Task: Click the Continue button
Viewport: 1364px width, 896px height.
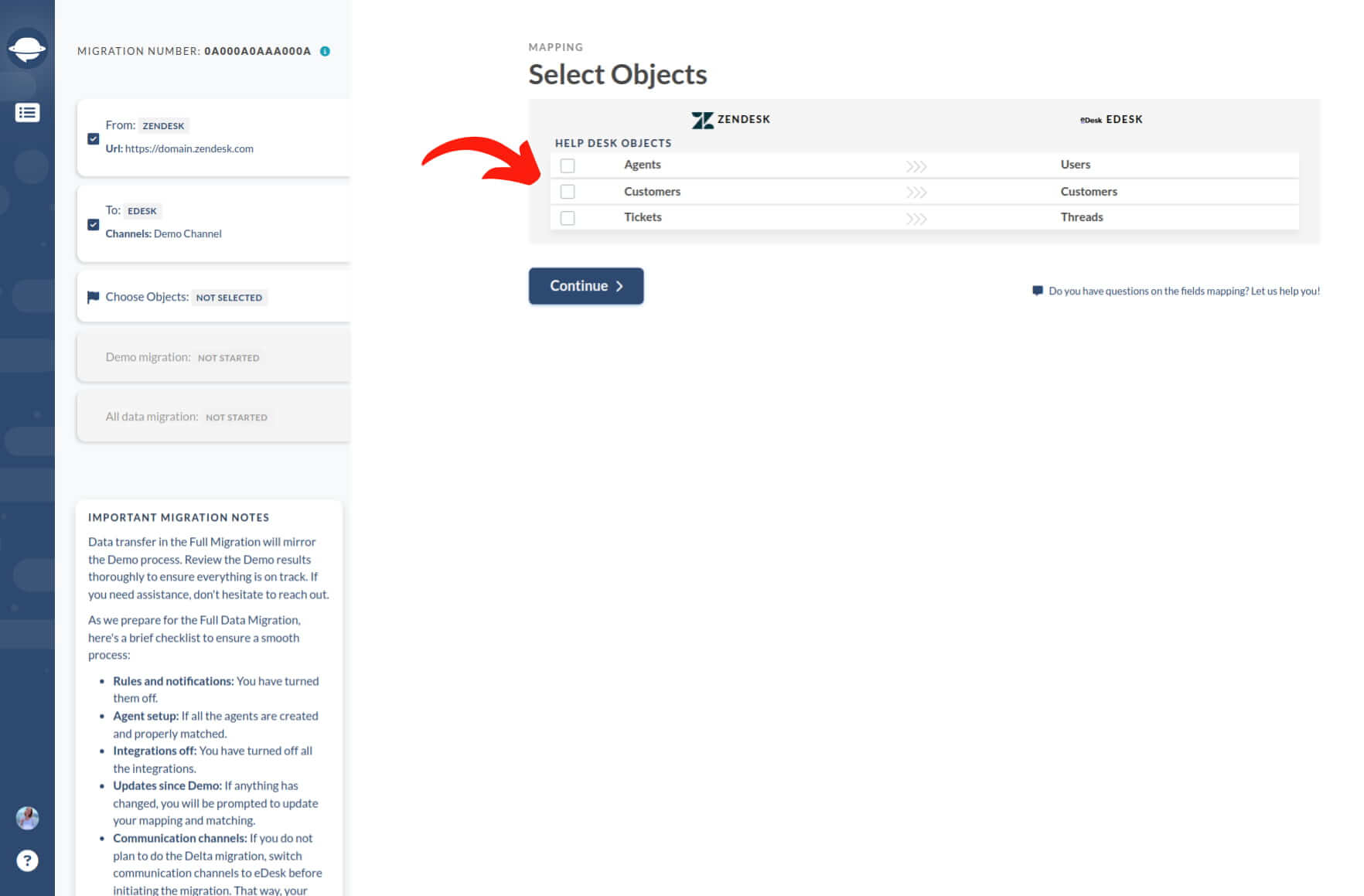Action: (x=586, y=286)
